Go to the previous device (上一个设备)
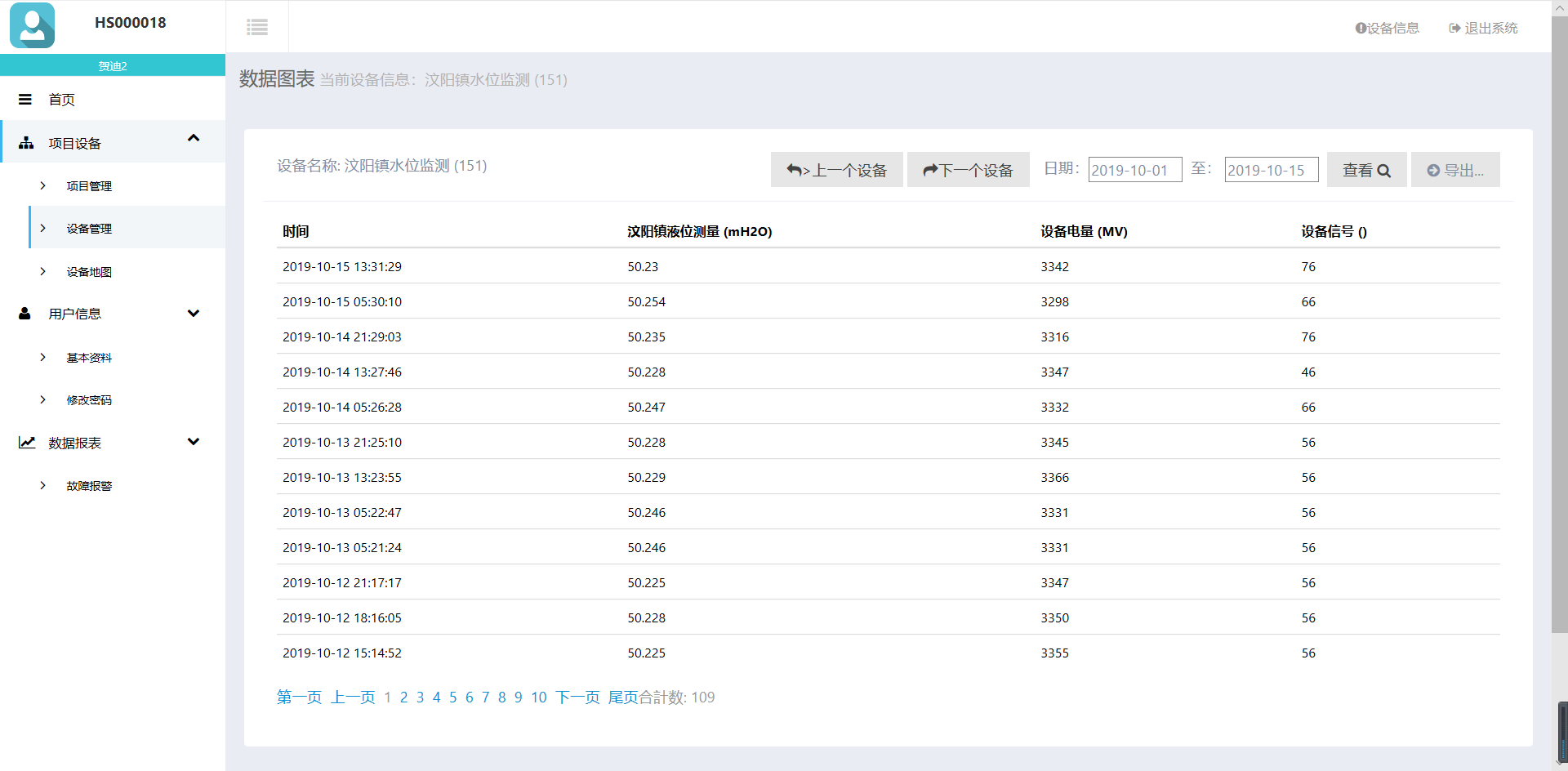 click(x=836, y=170)
